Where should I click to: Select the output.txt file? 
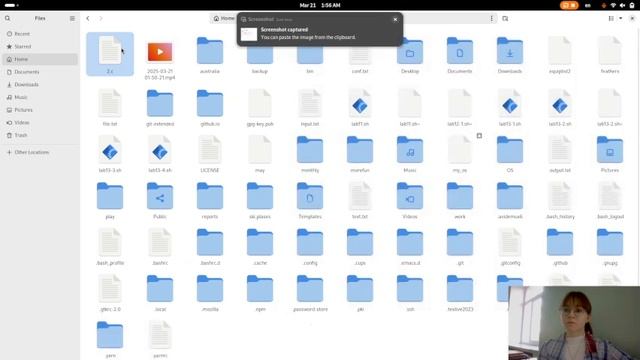[560, 150]
